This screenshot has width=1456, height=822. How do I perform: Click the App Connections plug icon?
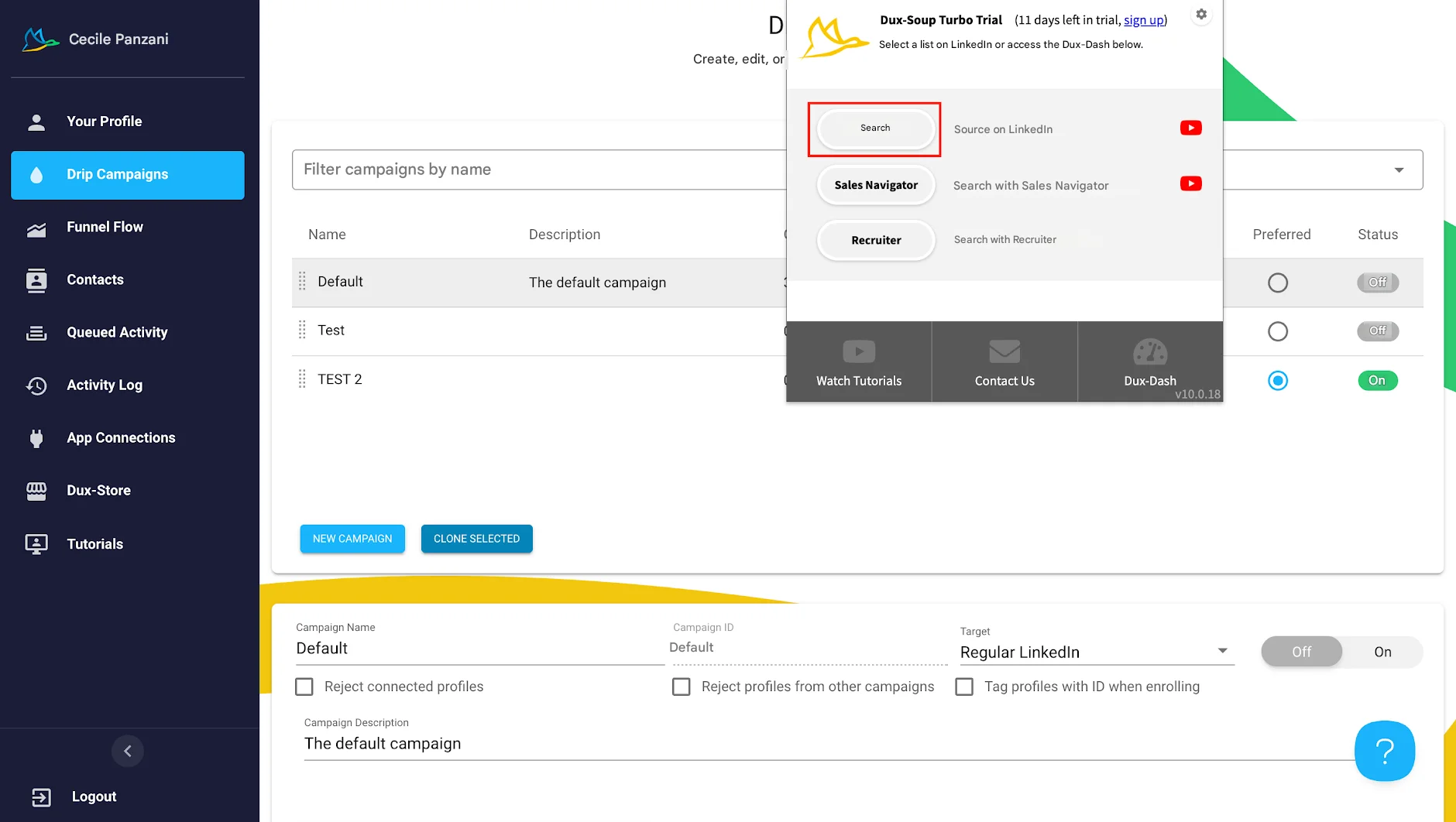point(36,438)
